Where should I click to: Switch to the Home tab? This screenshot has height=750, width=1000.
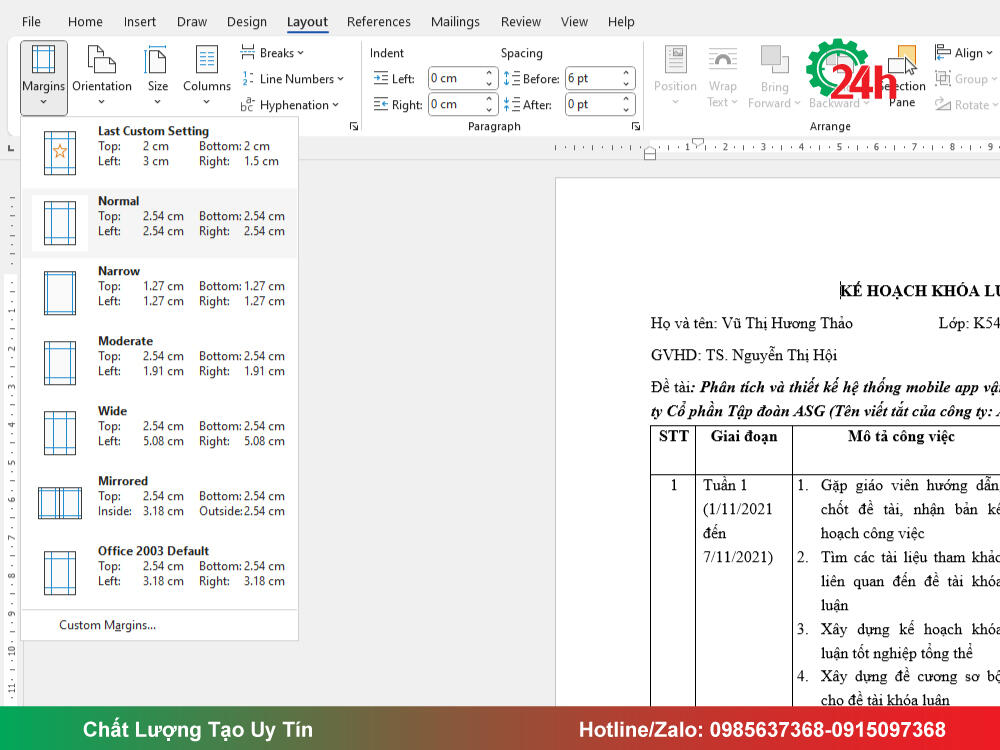(85, 22)
